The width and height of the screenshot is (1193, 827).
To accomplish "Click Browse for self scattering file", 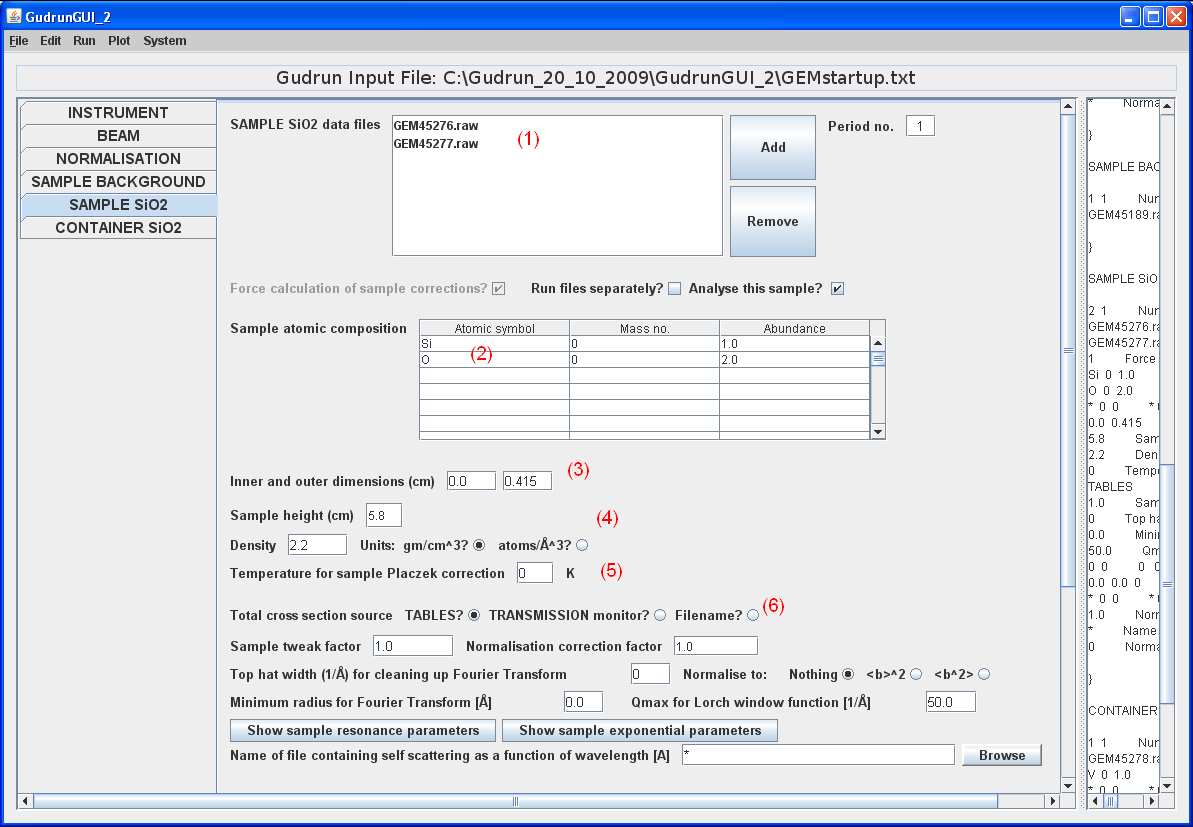I will pos(1001,755).
